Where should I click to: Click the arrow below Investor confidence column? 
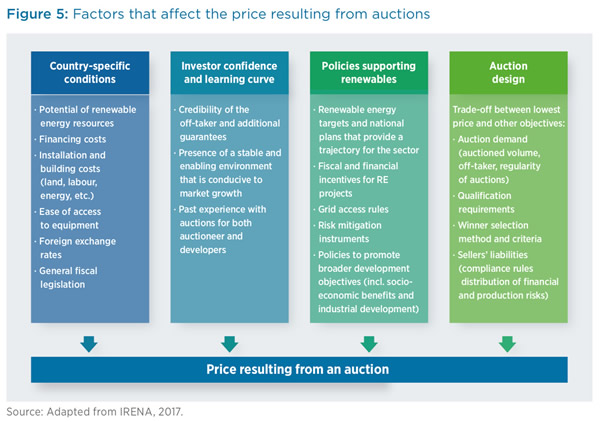coord(230,344)
